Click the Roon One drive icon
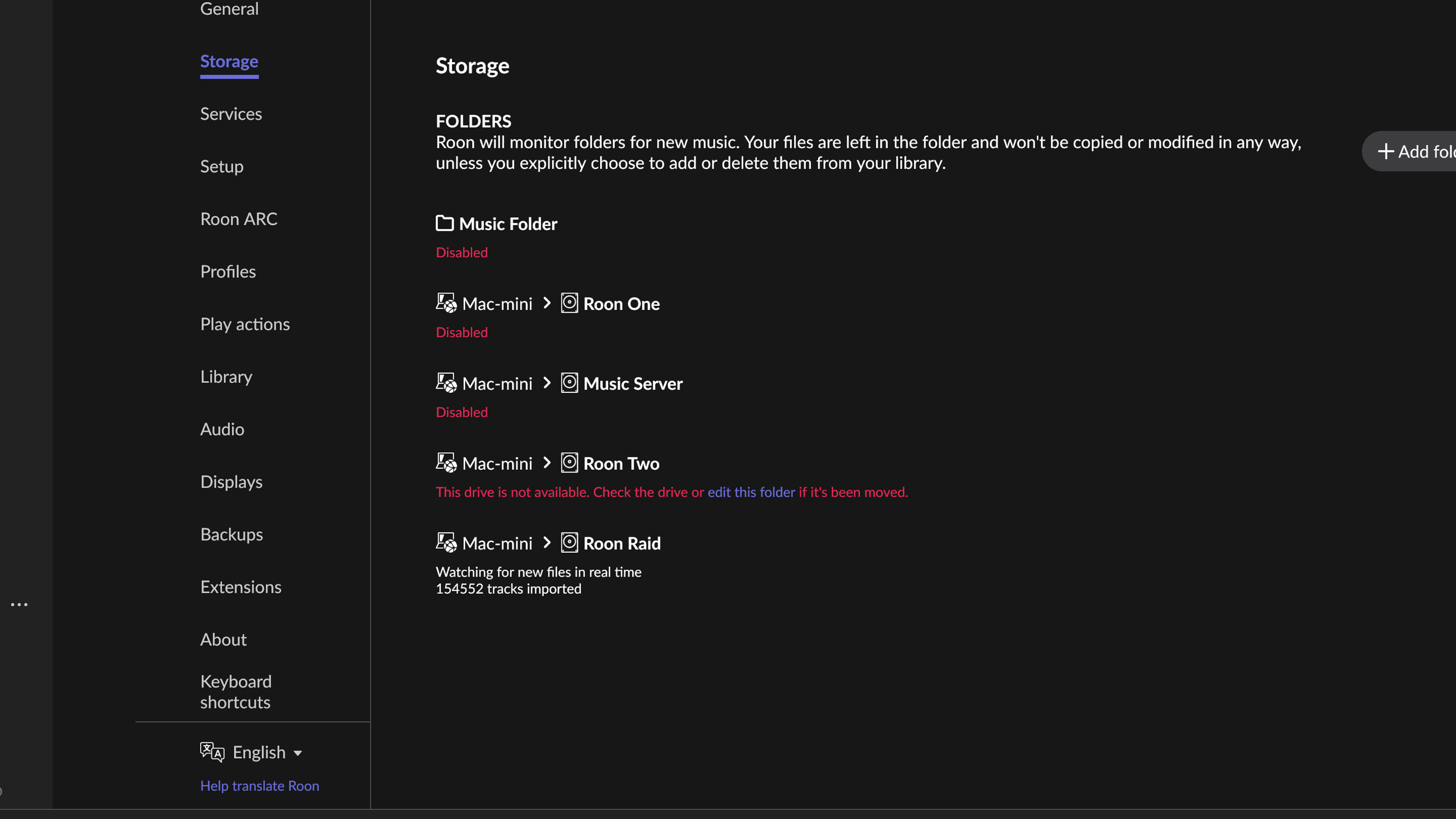The width and height of the screenshot is (1456, 819). tap(569, 303)
